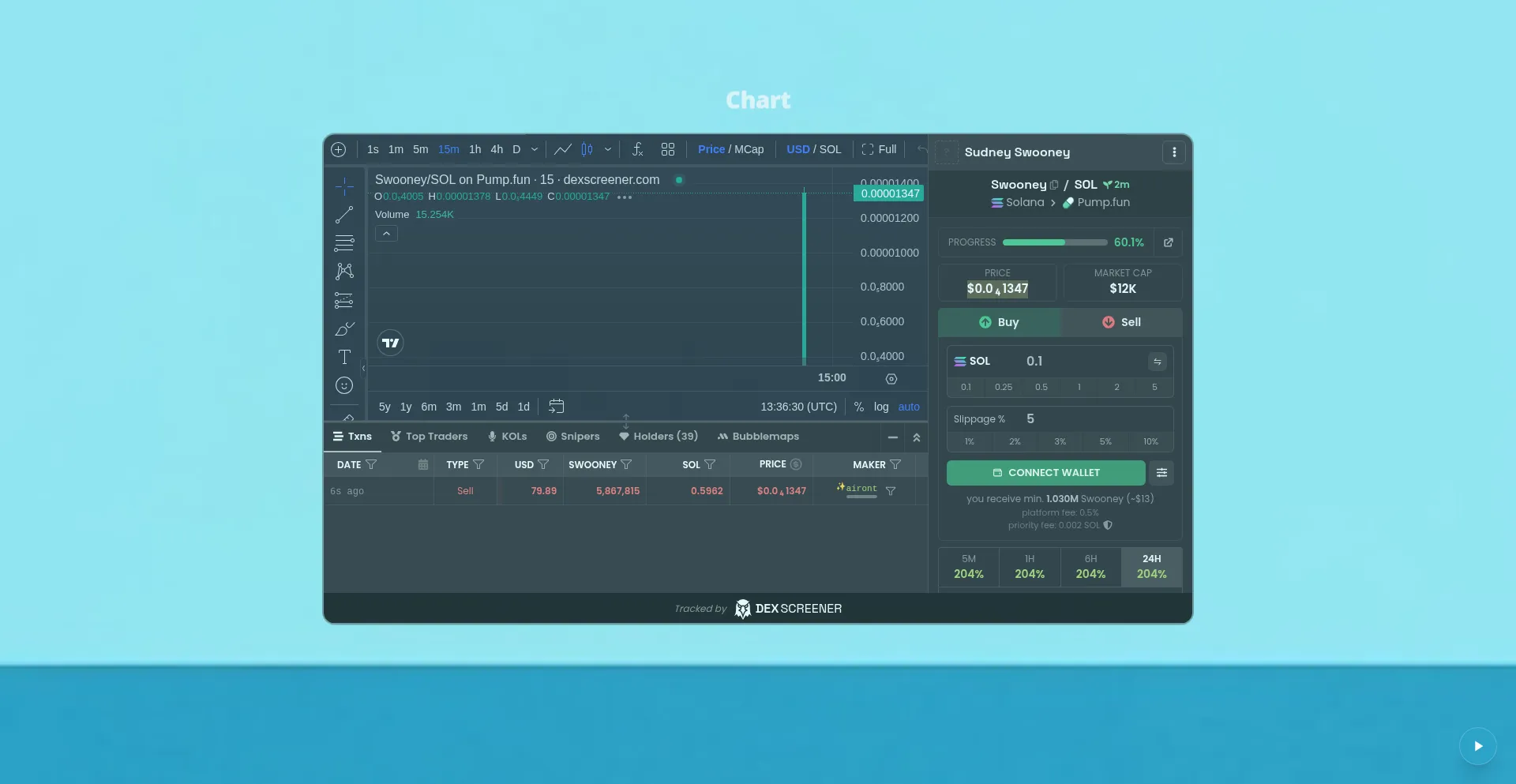Open the chart type dropdown arrow
1516x784 pixels.
tap(608, 149)
